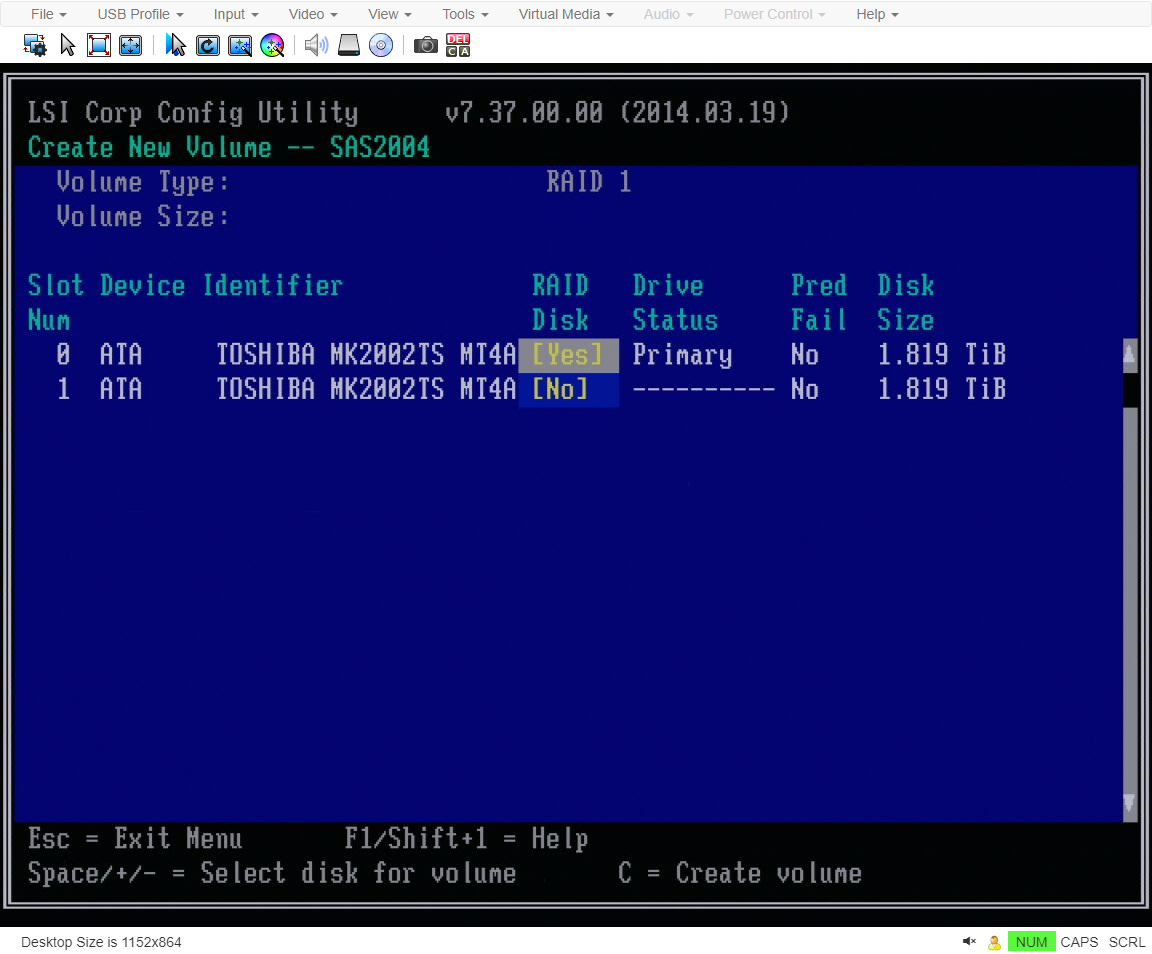Click 'Create New Volume -- SAS2004' title
This screenshot has height=954, width=1152.
(x=228, y=148)
